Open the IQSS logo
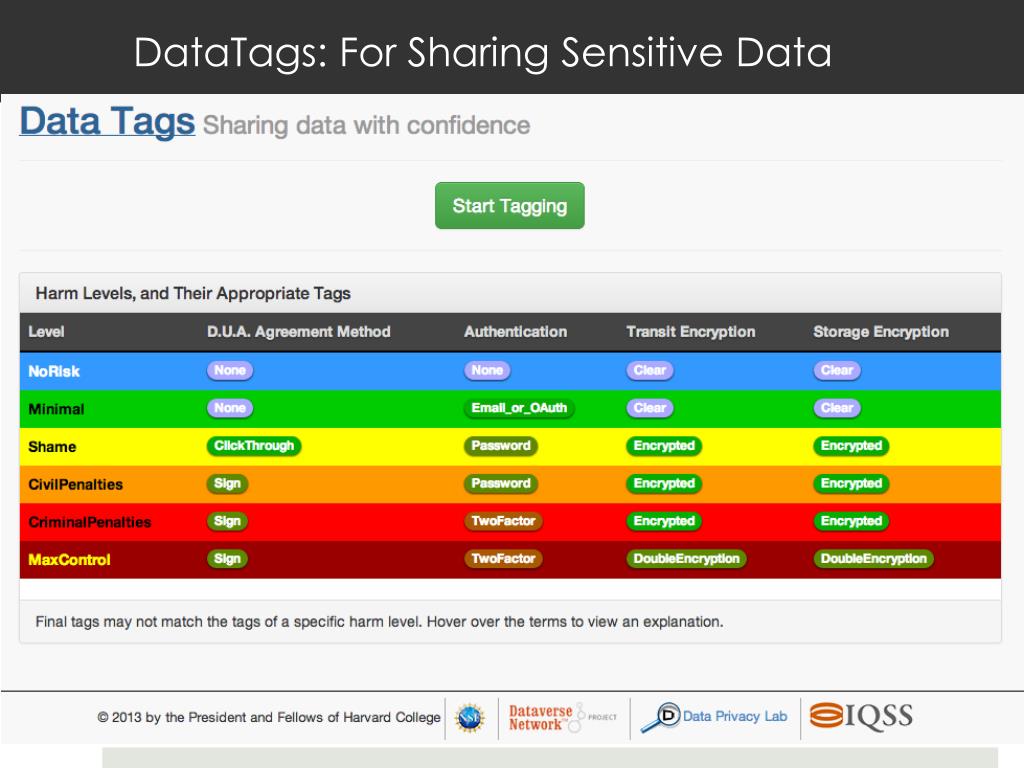 pos(861,716)
